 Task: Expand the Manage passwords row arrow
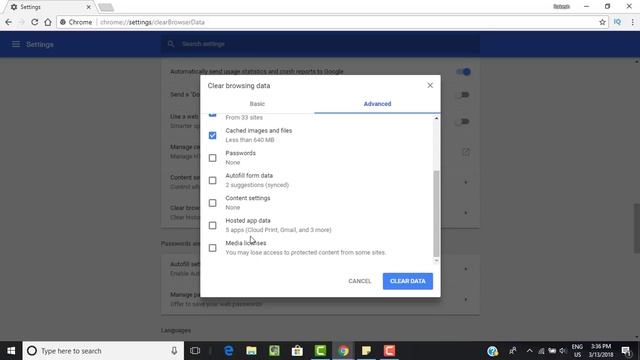466,299
